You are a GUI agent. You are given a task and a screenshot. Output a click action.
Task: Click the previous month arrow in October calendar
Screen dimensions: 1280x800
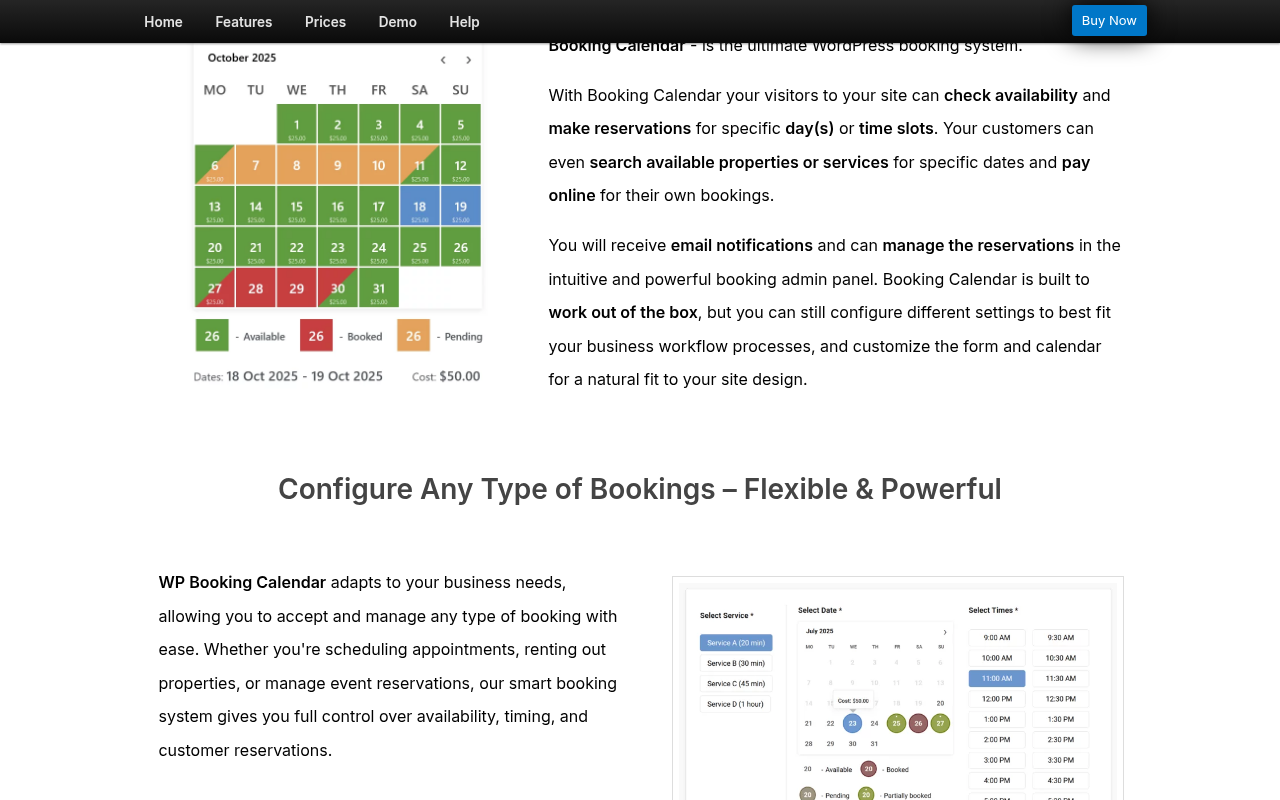pos(443,59)
